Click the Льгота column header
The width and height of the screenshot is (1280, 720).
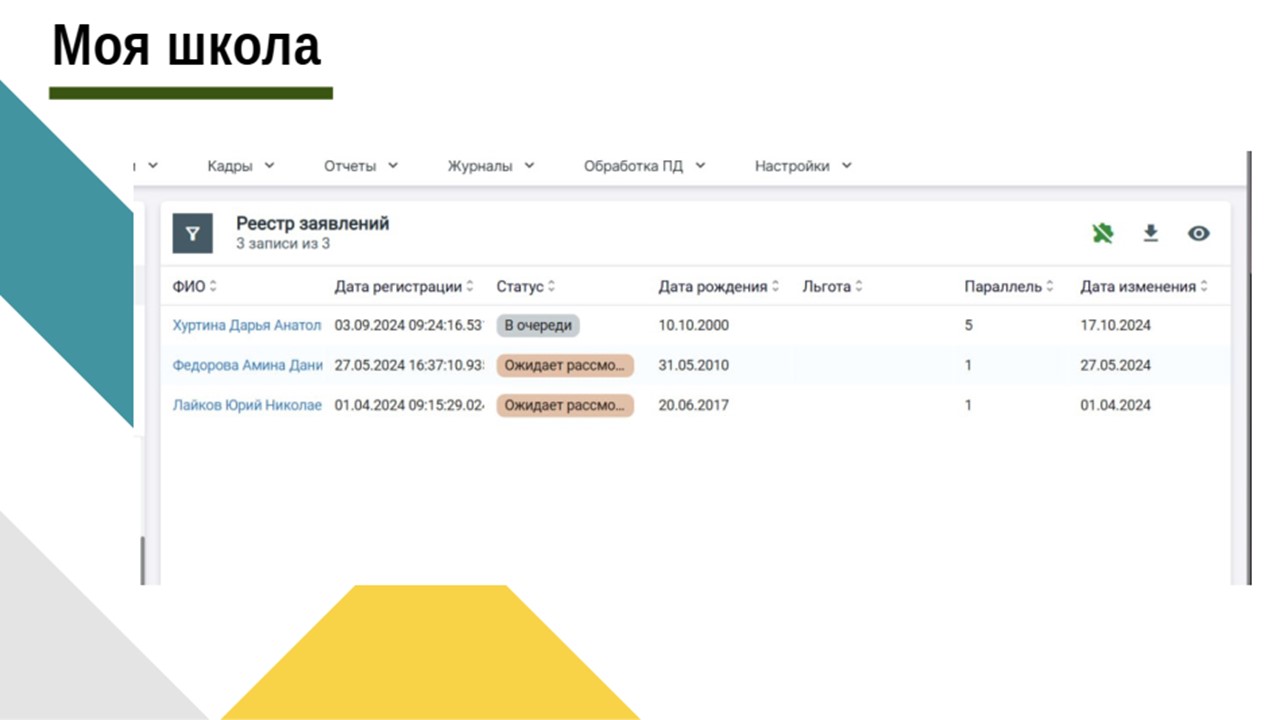click(x=826, y=287)
